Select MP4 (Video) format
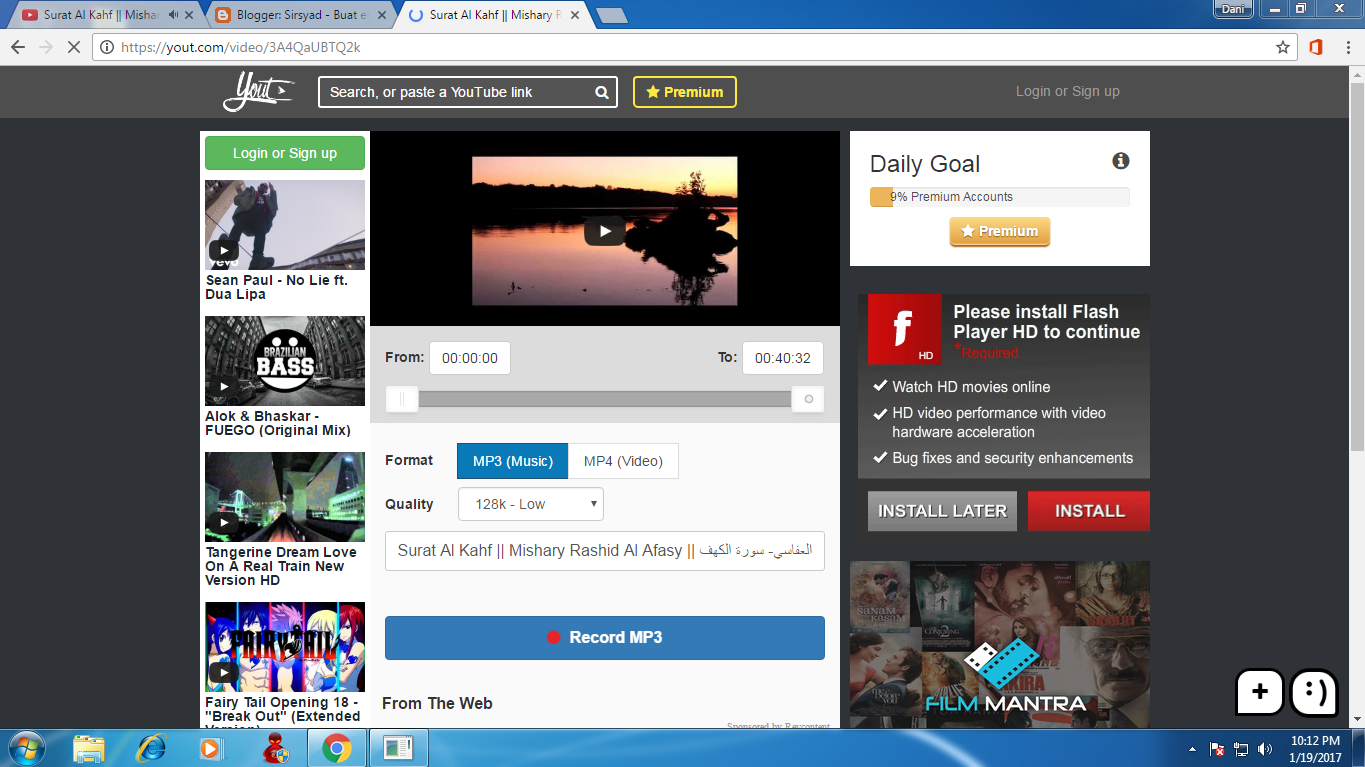 click(623, 461)
